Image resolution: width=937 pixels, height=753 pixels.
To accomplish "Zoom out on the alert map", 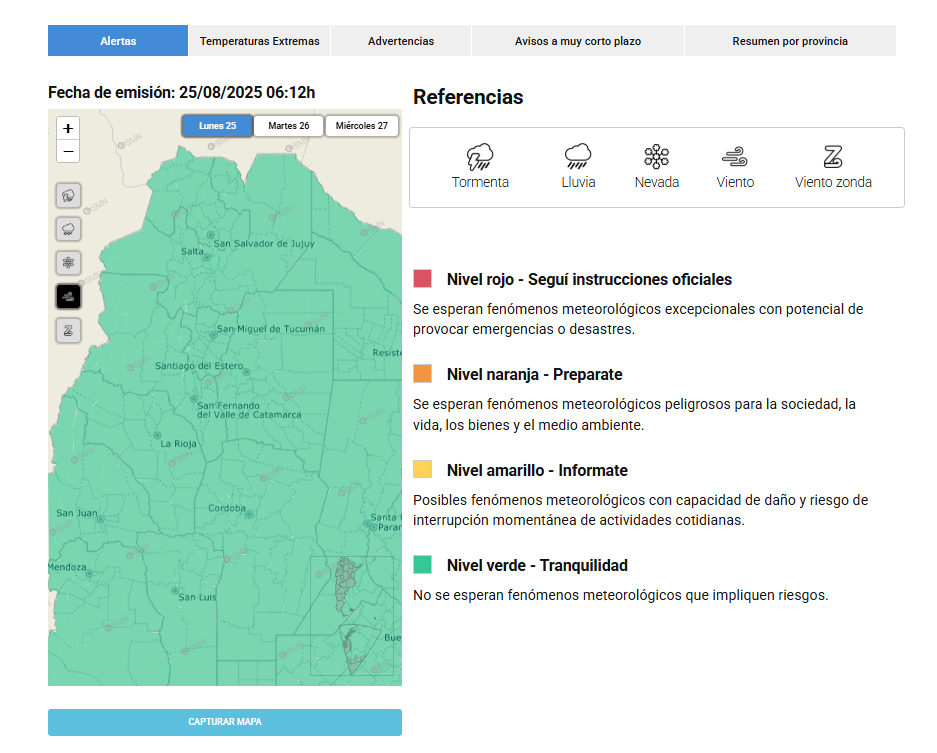I will [68, 152].
